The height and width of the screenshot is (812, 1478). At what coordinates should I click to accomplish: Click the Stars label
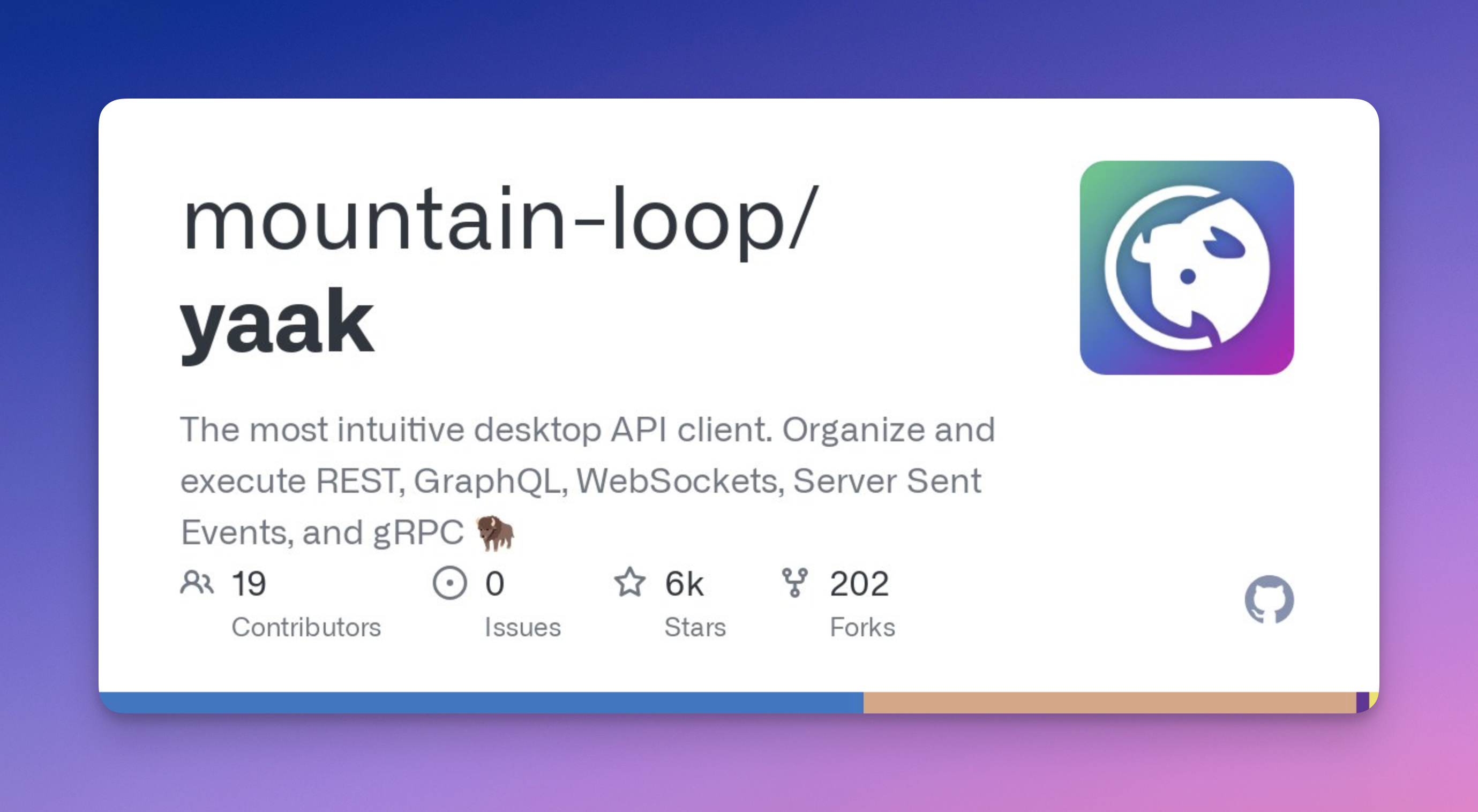[x=695, y=627]
